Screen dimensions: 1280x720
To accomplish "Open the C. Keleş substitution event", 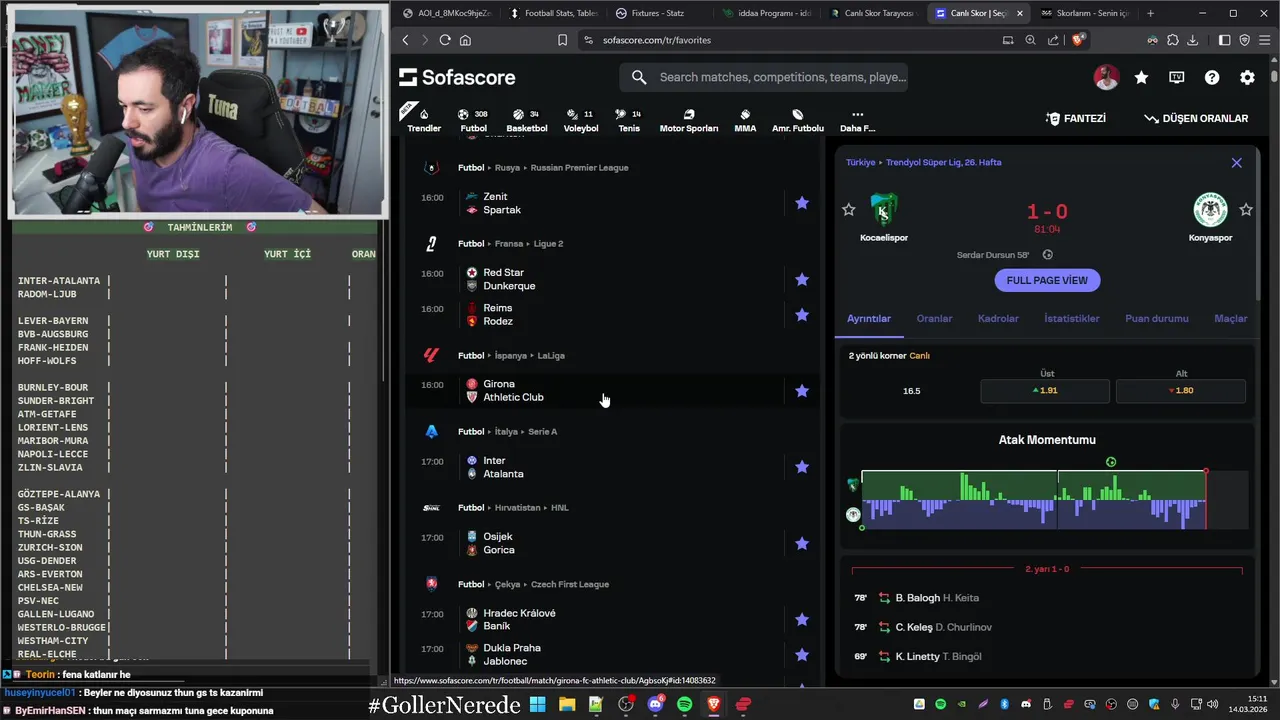I will [1047, 627].
